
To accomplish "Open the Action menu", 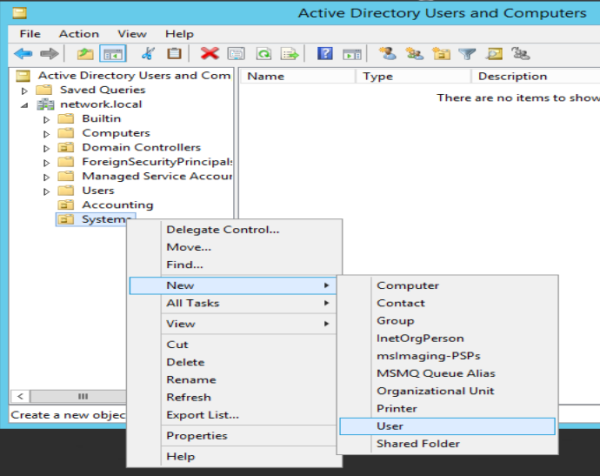I will 79,34.
